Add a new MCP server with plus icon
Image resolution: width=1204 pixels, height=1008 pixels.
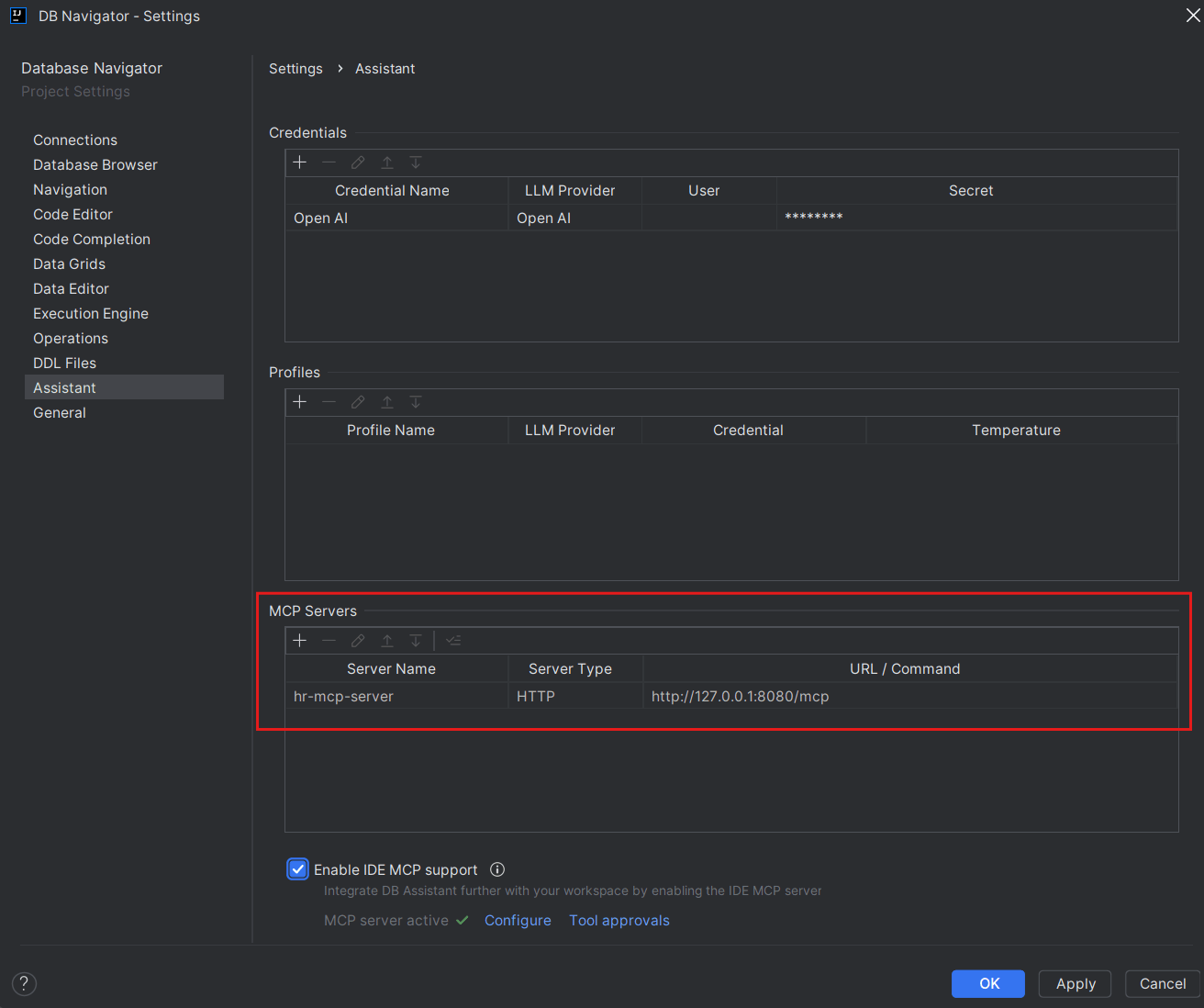pos(300,641)
